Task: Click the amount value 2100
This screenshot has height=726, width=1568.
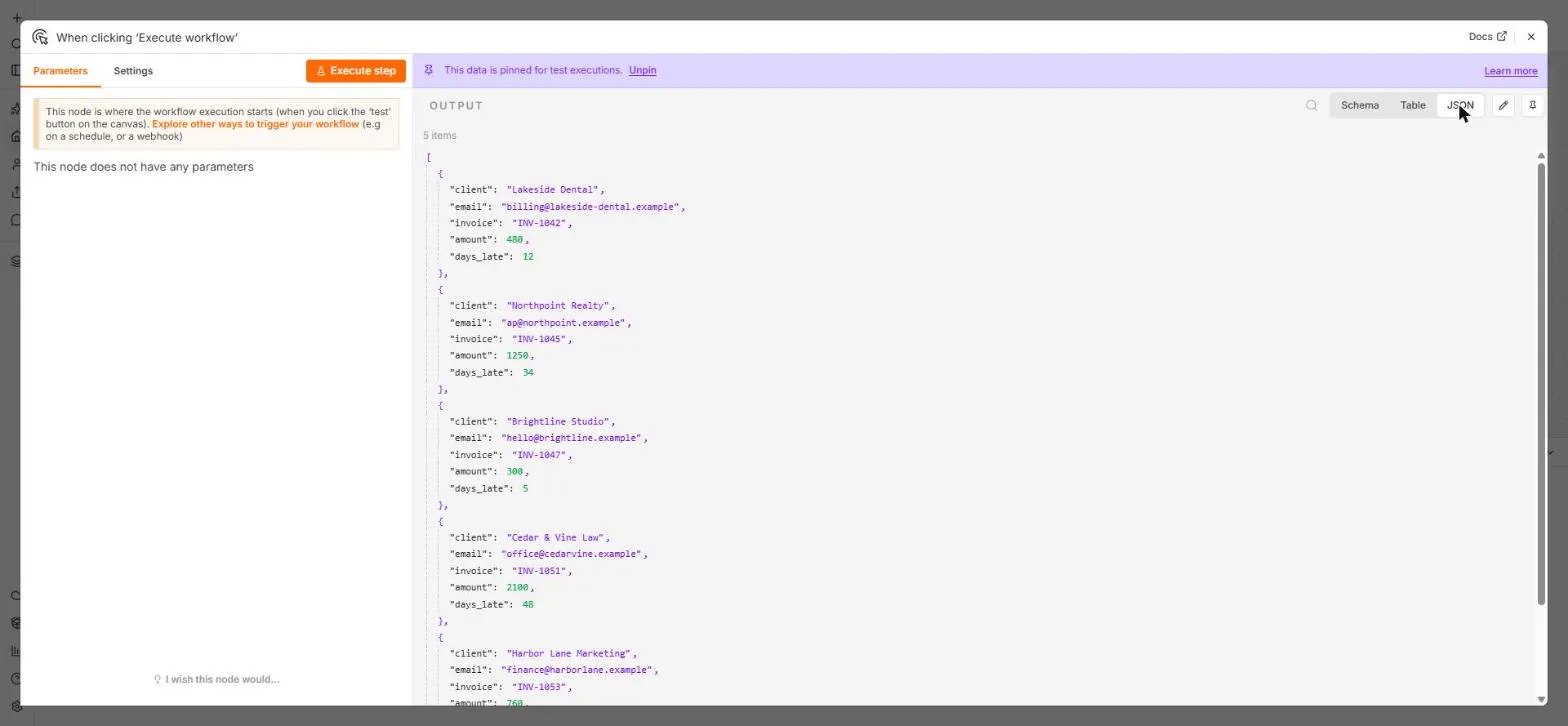Action: (517, 588)
